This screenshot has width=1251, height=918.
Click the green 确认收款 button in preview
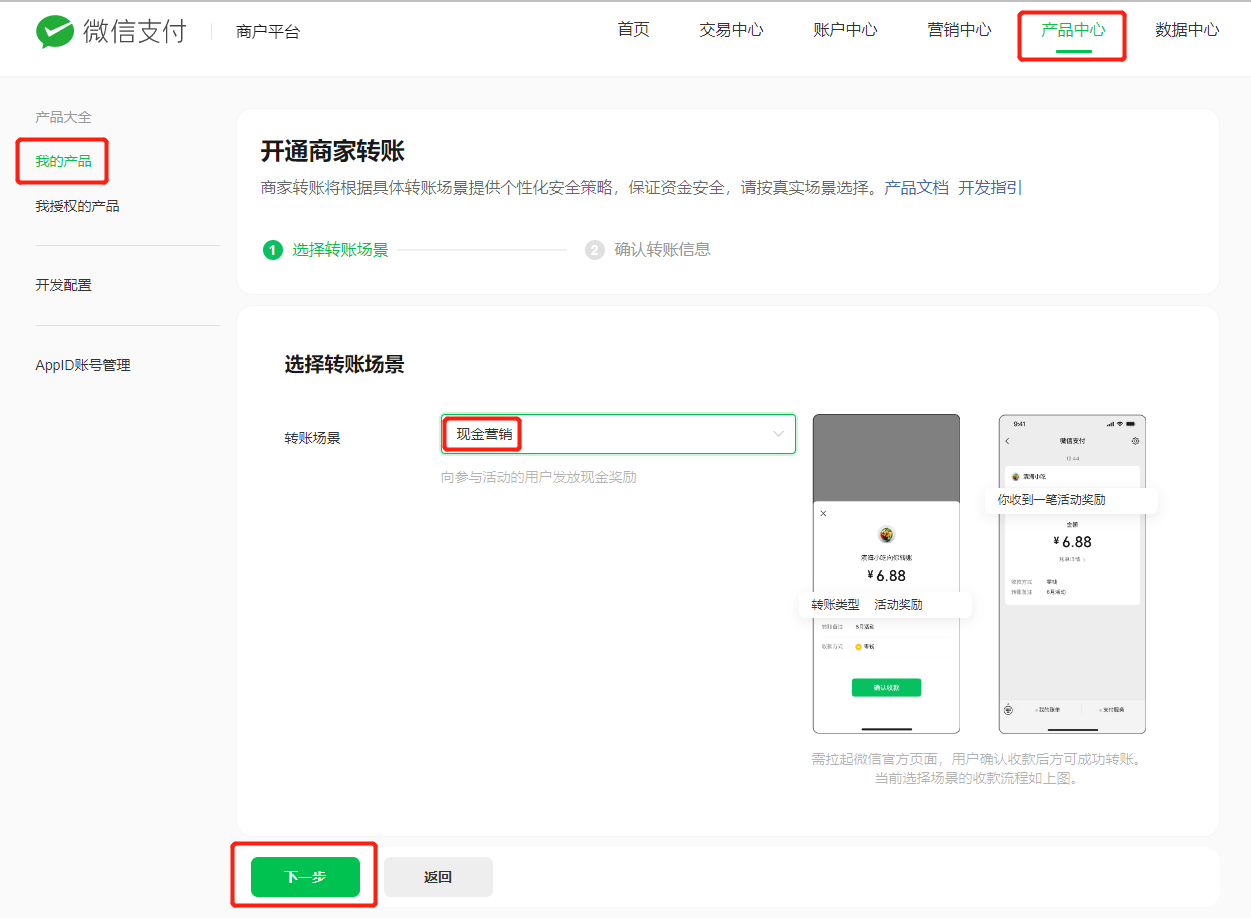point(886,687)
